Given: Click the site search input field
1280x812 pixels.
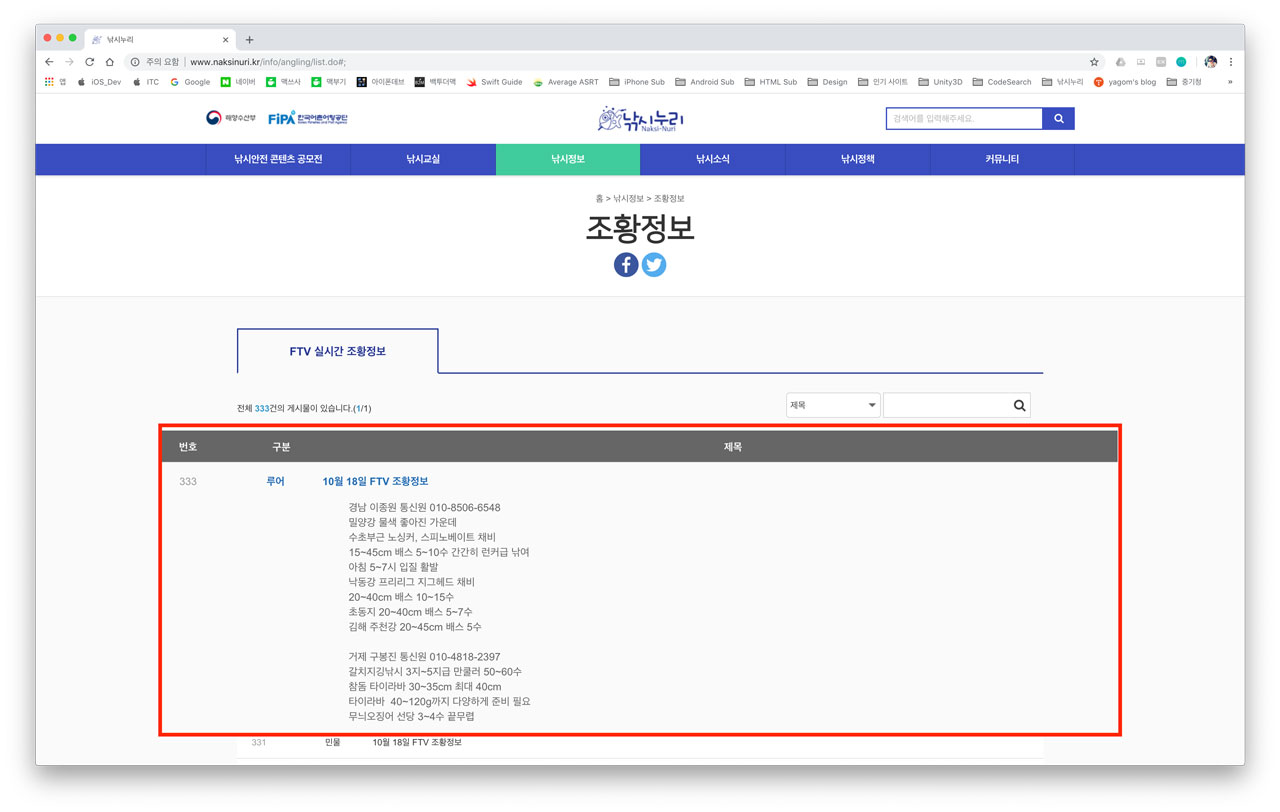Looking at the screenshot, I should pyautogui.click(x=964, y=119).
